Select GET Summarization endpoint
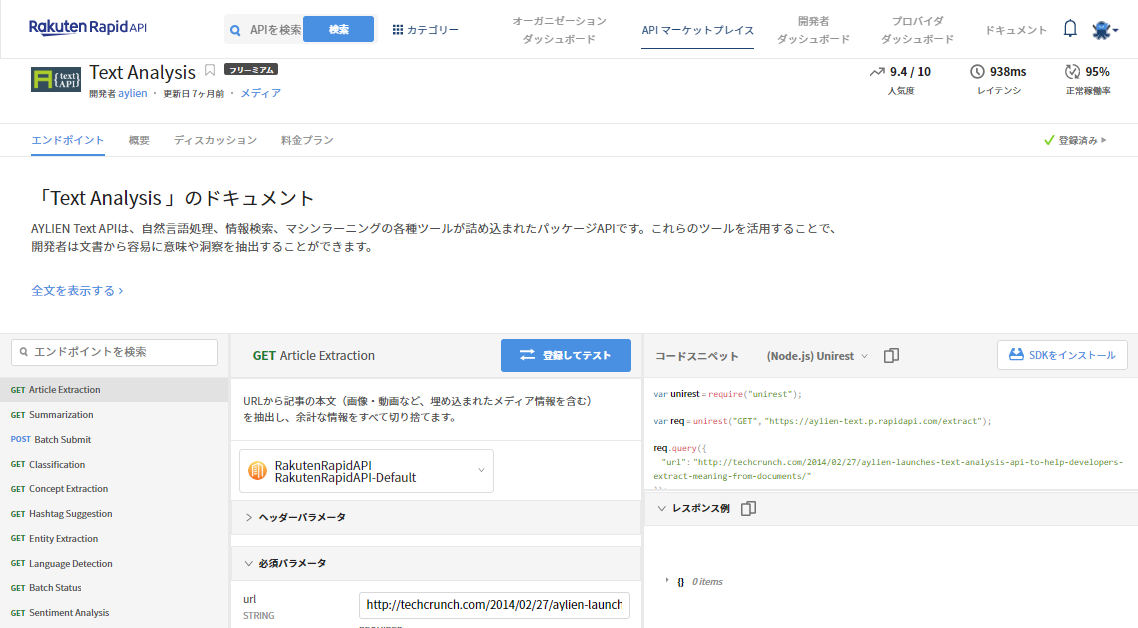This screenshot has height=628, width=1138. (114, 415)
